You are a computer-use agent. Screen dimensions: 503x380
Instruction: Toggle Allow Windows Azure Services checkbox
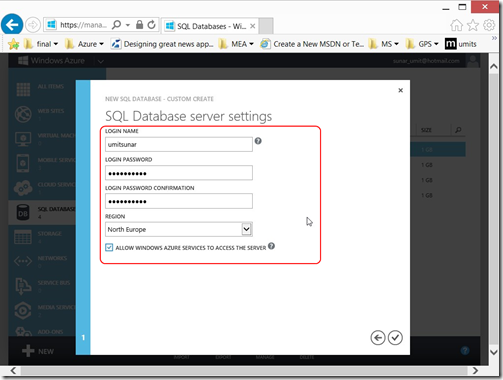click(x=109, y=247)
